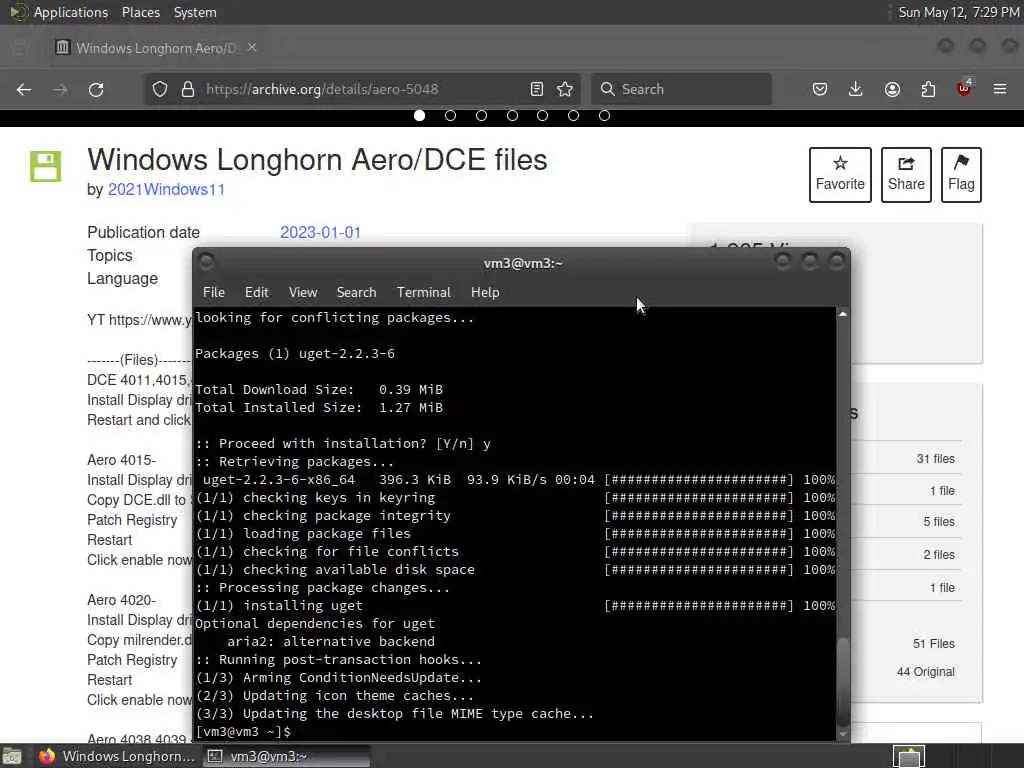Open Applications menu in top panel
The width and height of the screenshot is (1024, 768).
71,12
